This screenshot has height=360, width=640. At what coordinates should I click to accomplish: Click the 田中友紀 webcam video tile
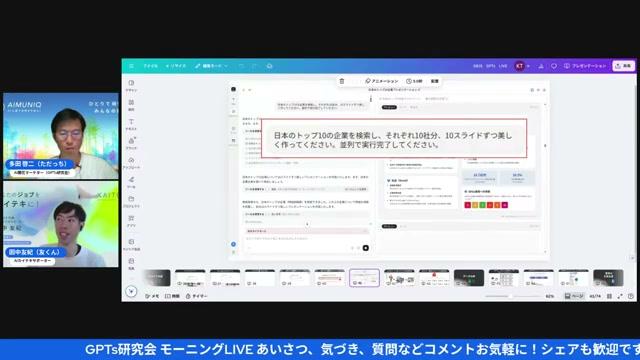click(61, 224)
